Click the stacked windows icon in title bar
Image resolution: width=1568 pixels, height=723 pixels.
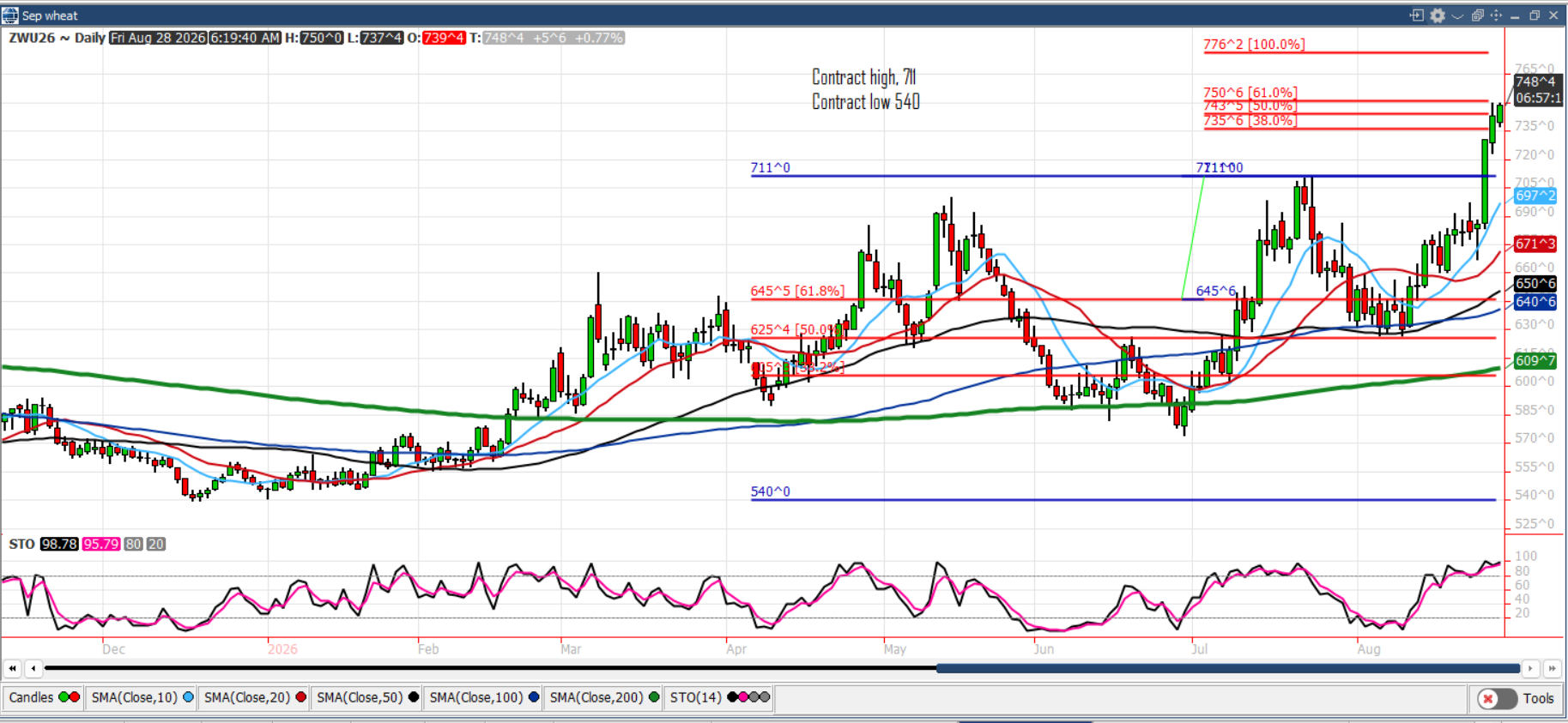point(1477,15)
